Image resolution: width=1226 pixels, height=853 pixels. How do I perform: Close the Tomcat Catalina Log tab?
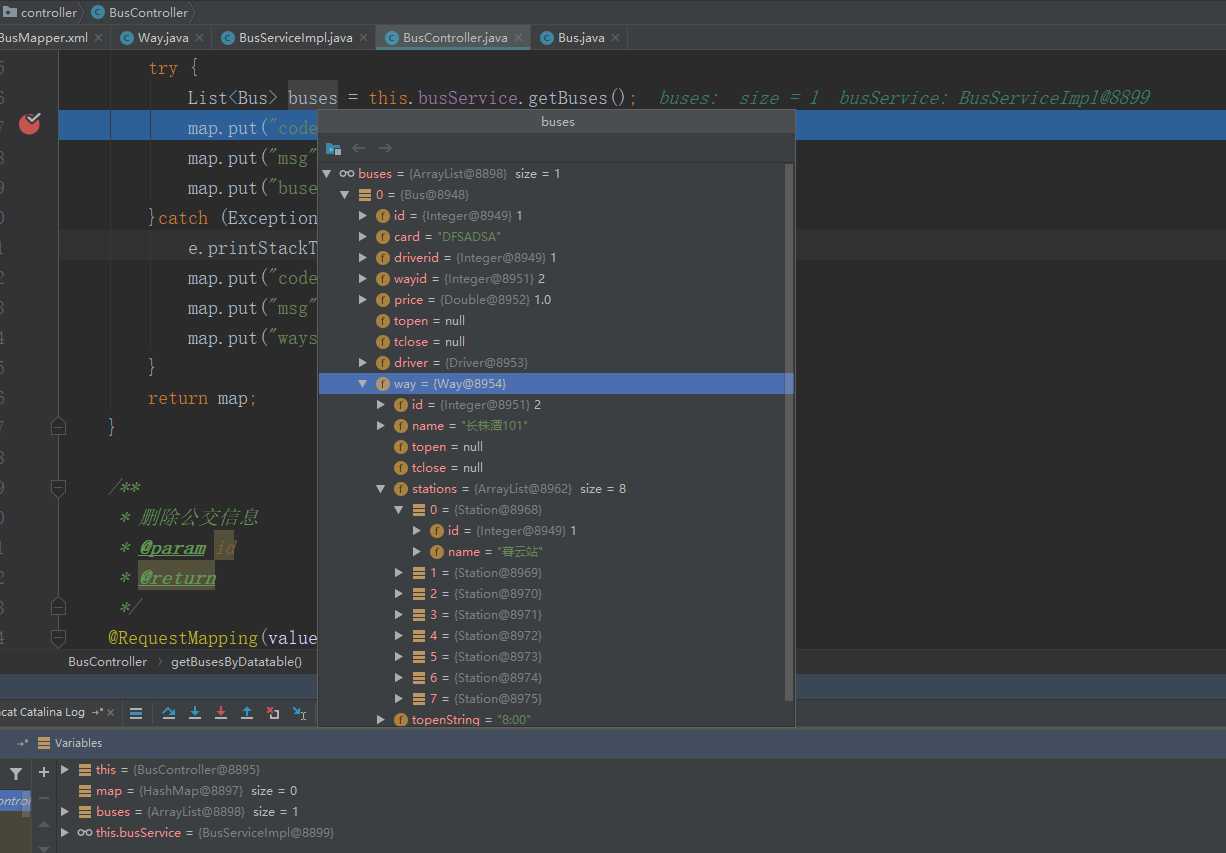click(x=110, y=713)
